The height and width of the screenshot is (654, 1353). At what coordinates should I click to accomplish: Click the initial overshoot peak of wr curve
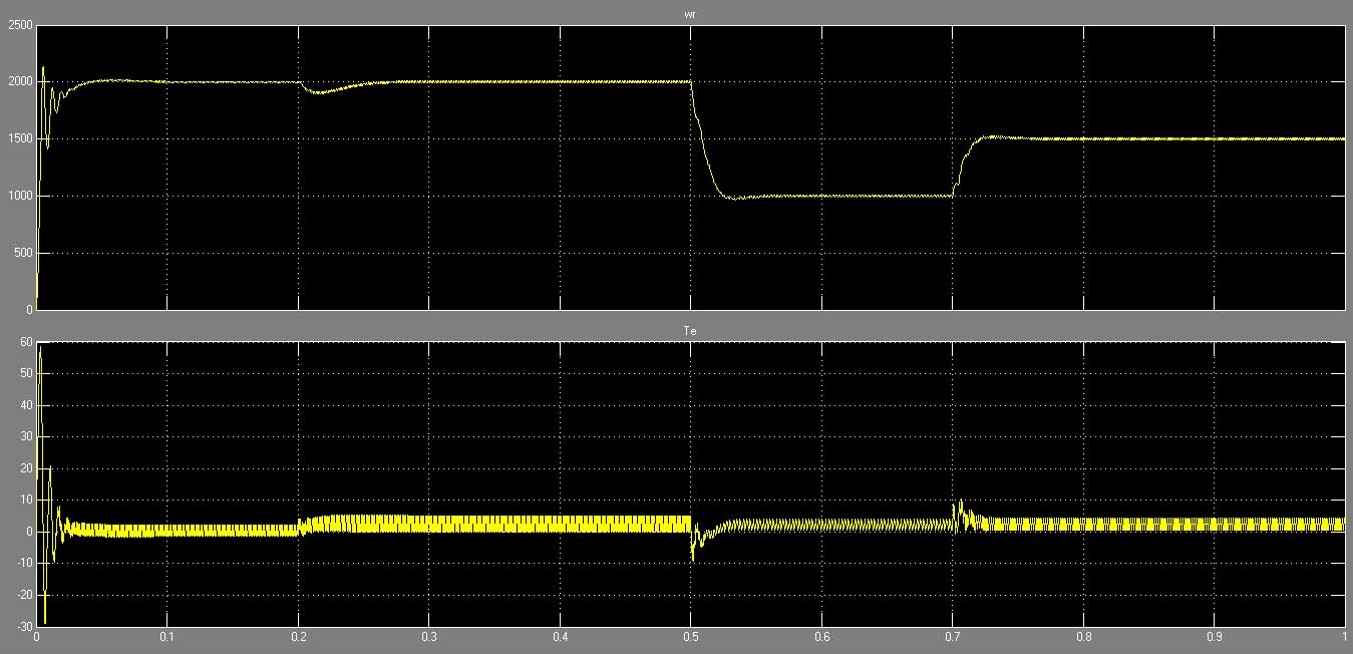[43, 68]
